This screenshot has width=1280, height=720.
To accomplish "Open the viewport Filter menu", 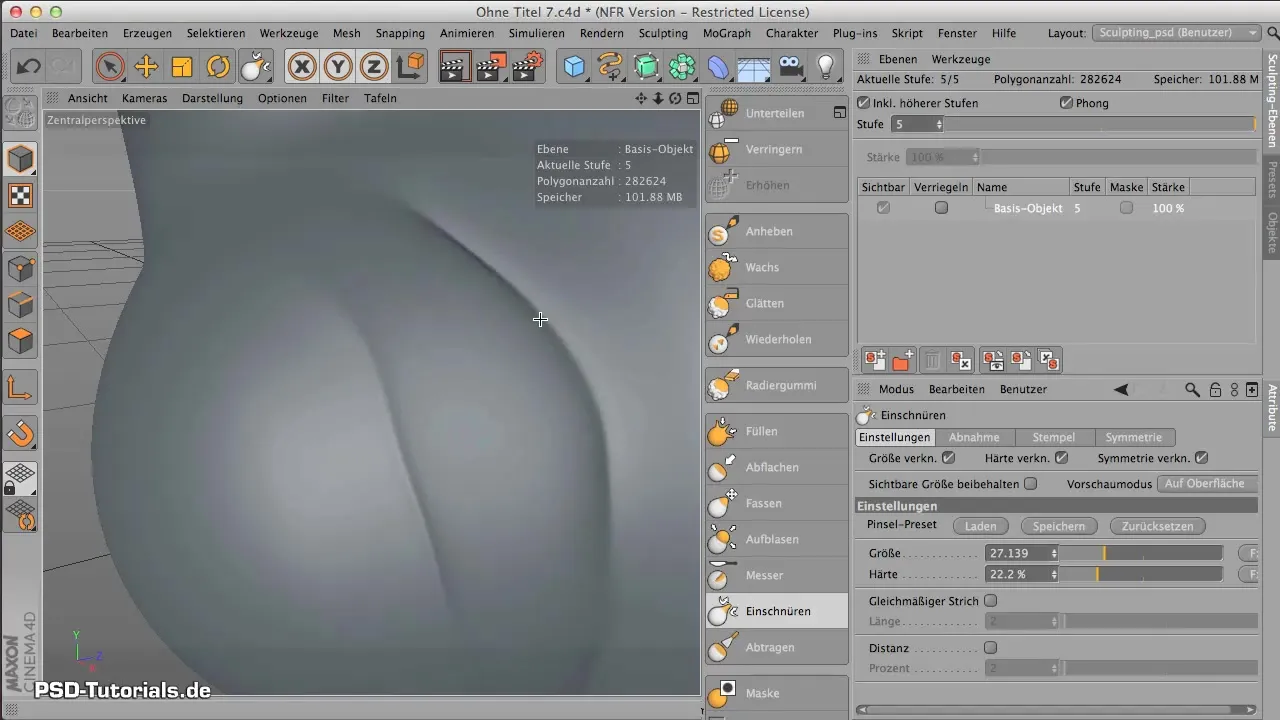I will click(335, 98).
